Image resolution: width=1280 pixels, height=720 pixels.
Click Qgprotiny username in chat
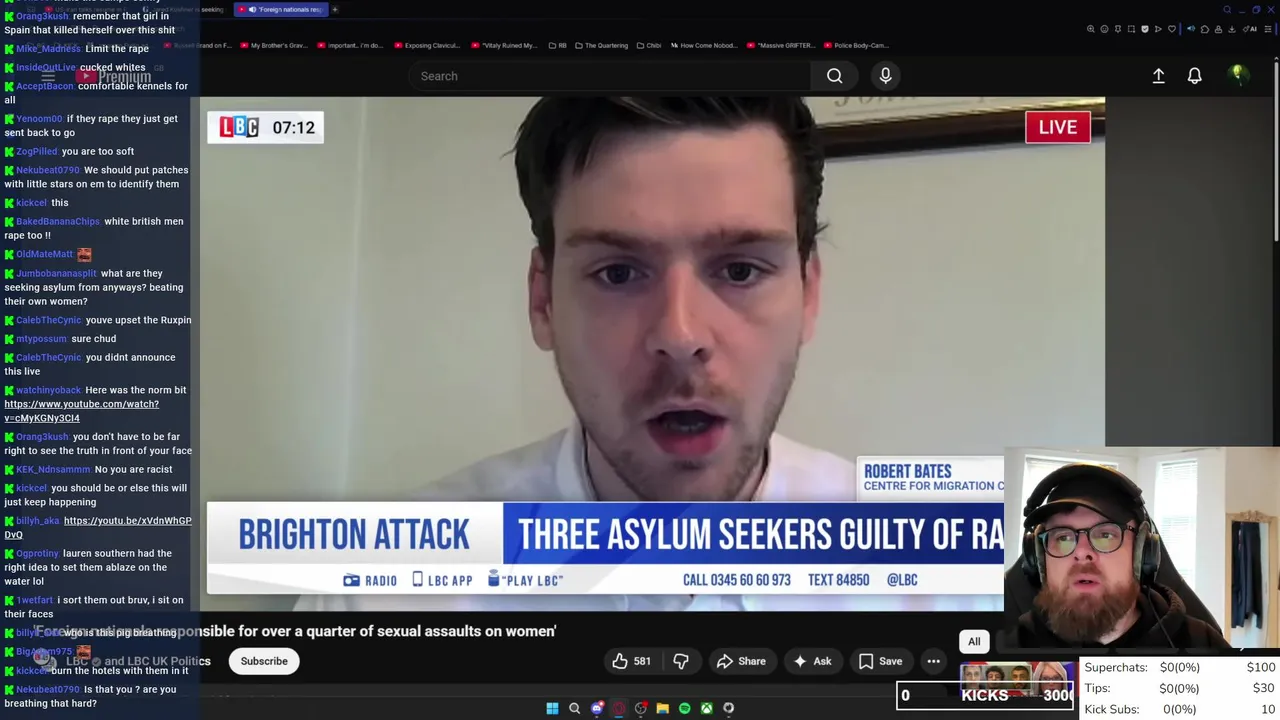pyautogui.click(x=37, y=553)
